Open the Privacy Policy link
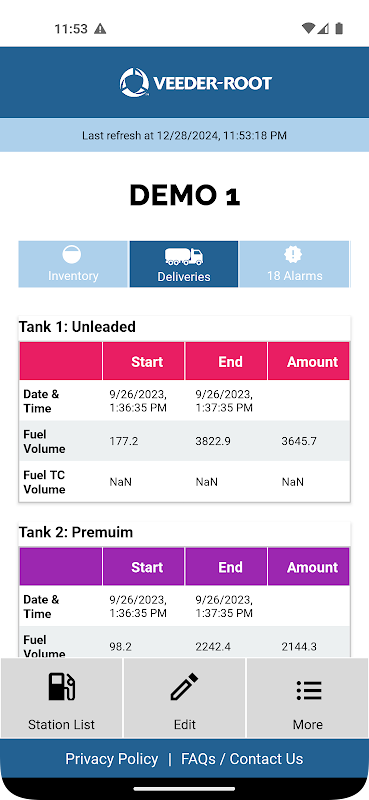This screenshot has height=800, width=369. click(112, 759)
